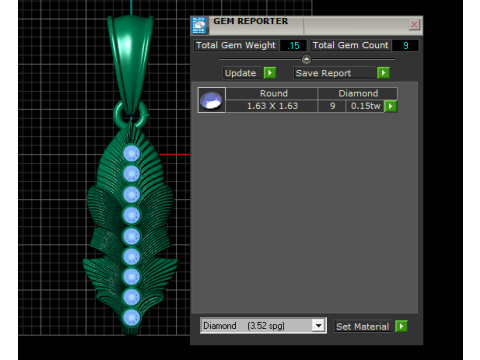Click the collapse arrow handle below totals
The height and width of the screenshot is (360, 480).
coord(306,59)
